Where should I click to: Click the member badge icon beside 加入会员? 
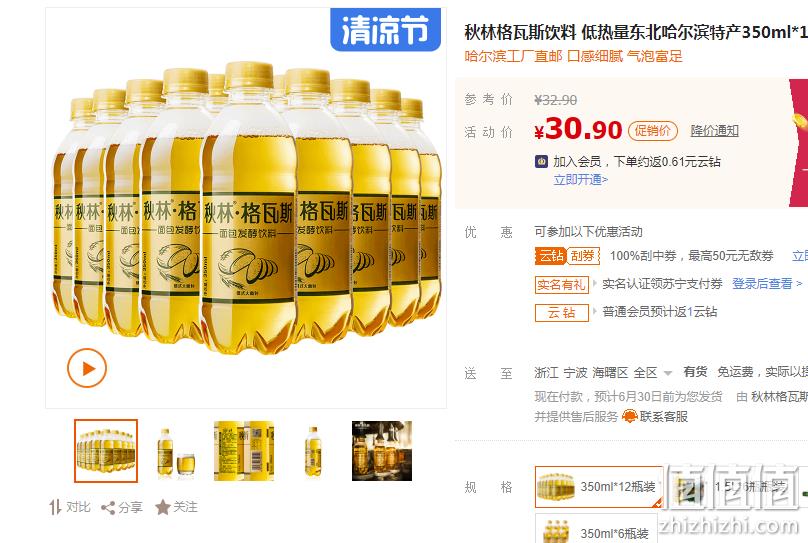(x=541, y=161)
